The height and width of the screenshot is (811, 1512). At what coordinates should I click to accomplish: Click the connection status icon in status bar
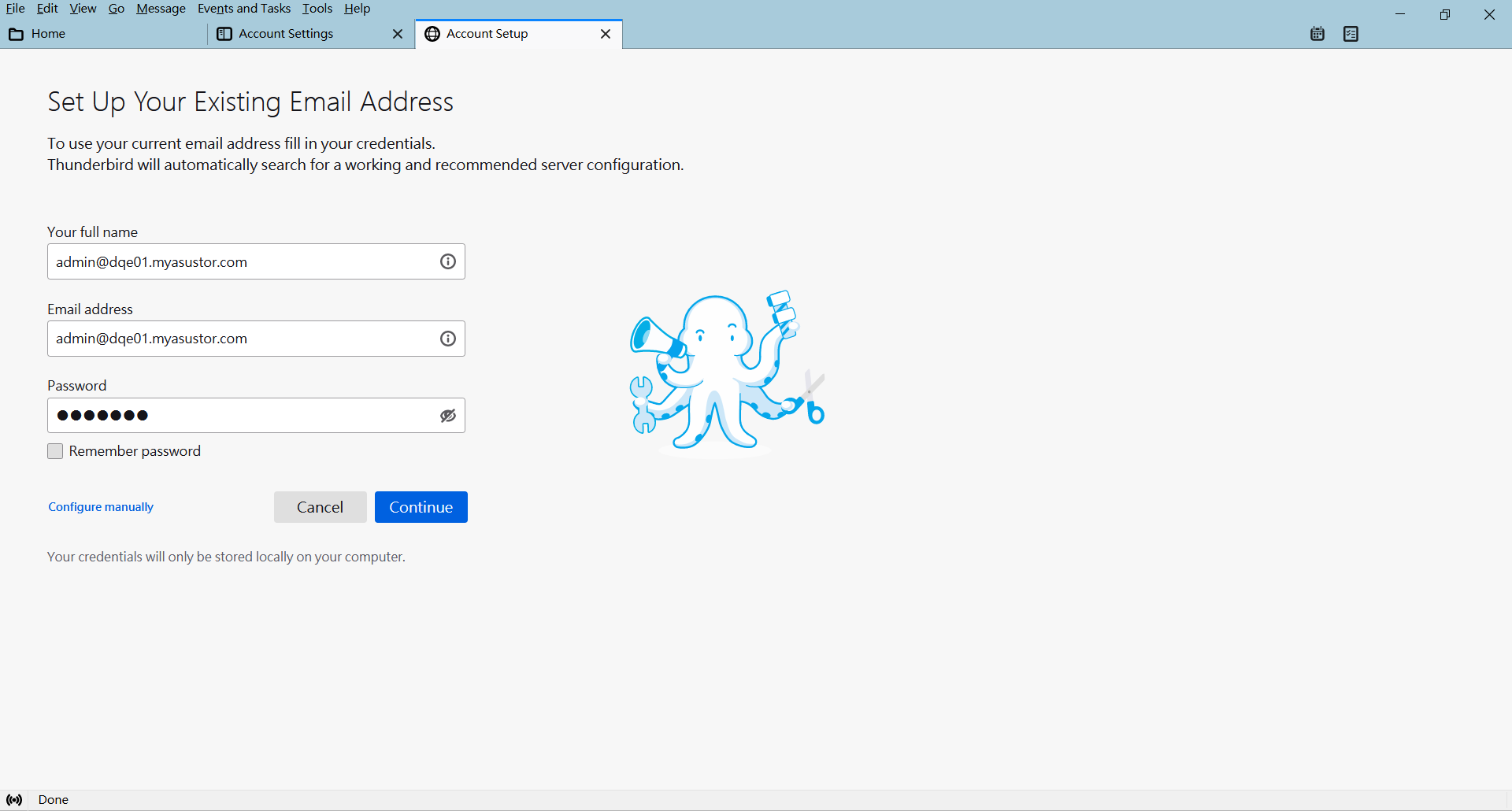point(14,800)
